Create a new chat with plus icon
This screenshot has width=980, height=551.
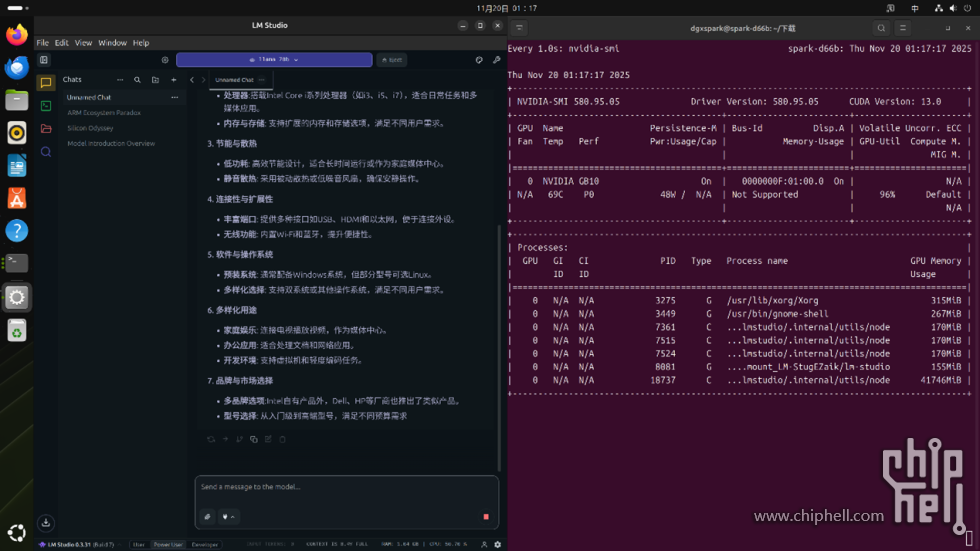(173, 80)
